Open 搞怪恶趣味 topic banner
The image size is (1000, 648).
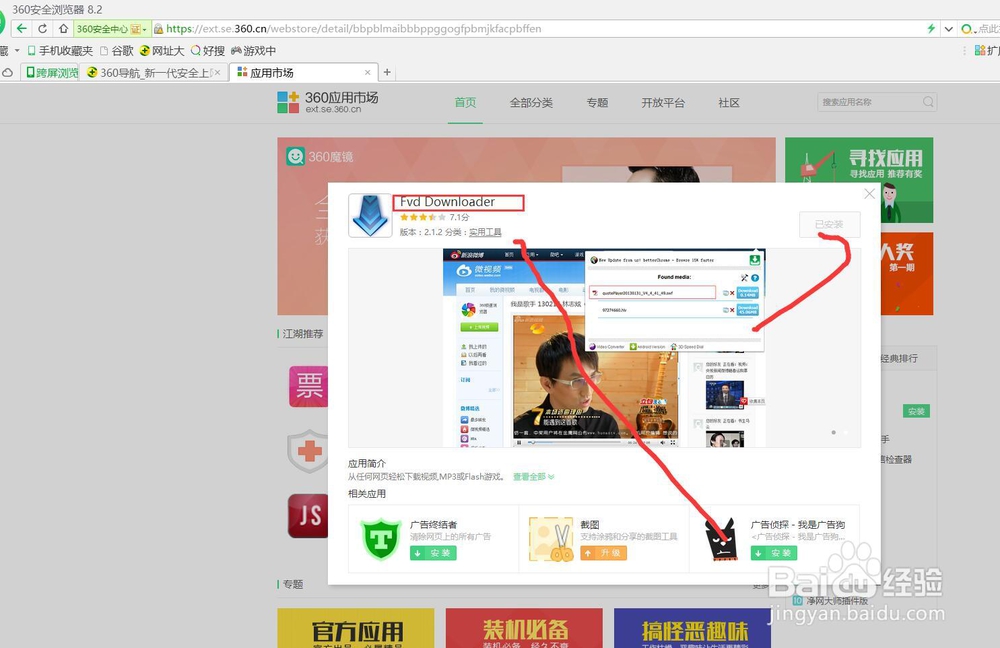(x=692, y=628)
